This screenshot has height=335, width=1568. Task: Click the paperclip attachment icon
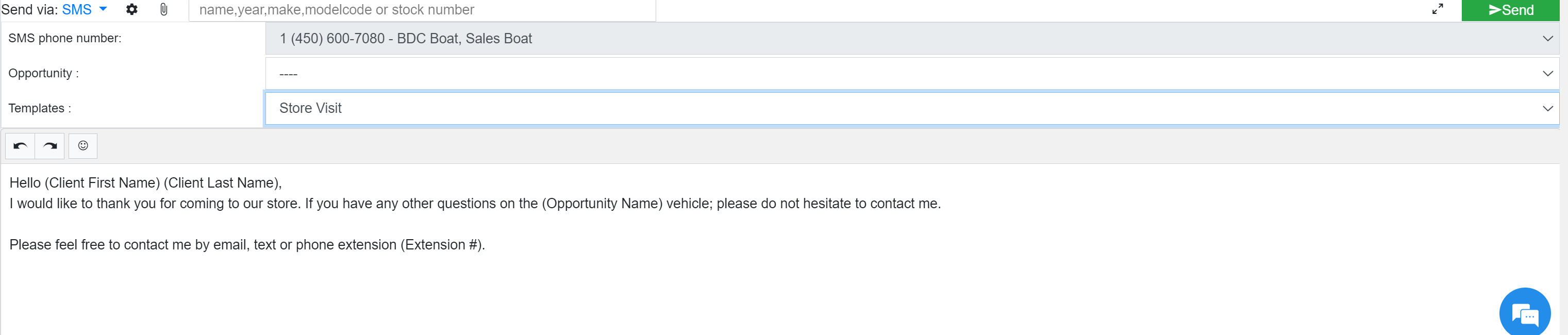coord(164,10)
